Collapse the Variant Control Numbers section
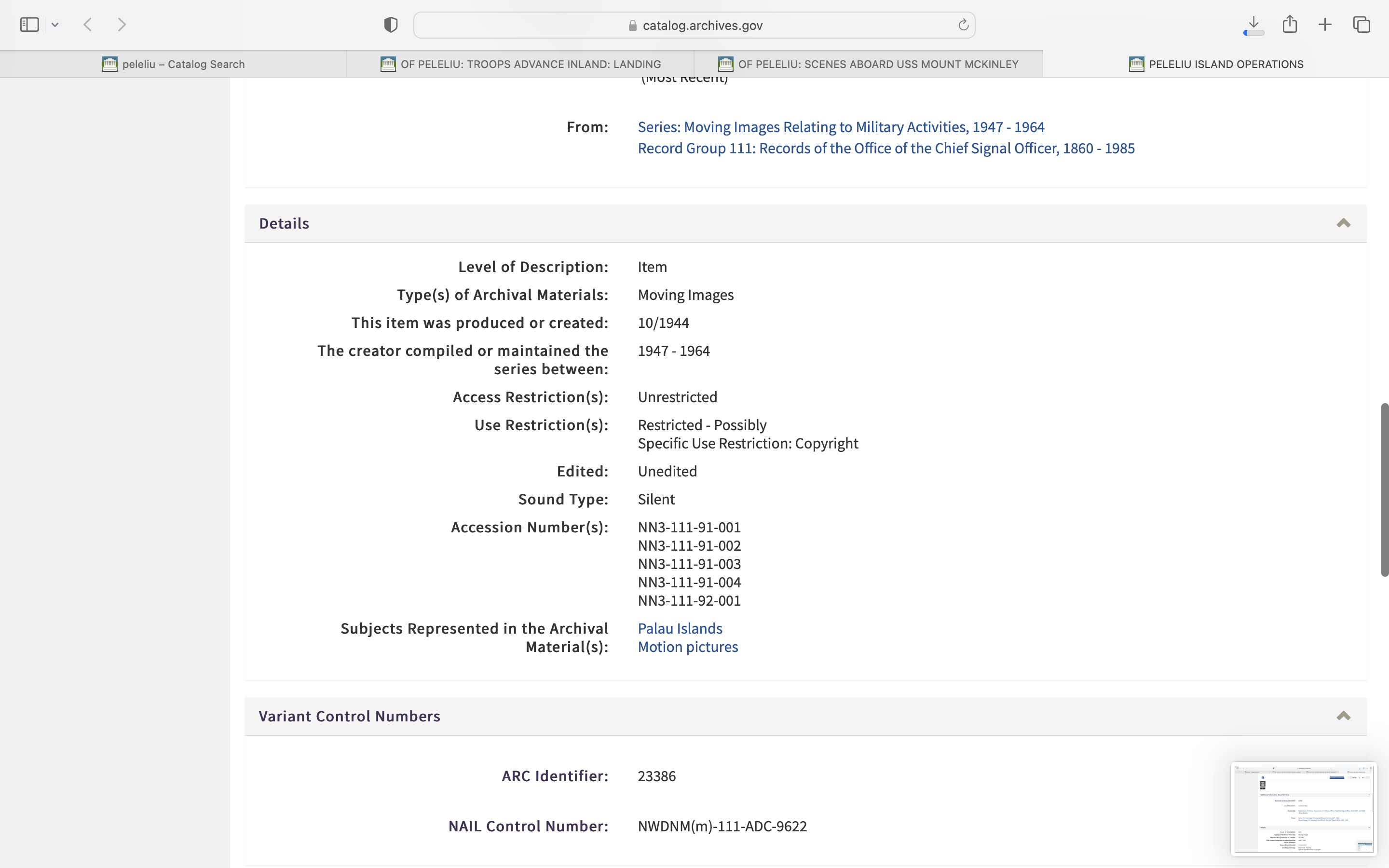This screenshot has width=1389, height=868. coord(1343,716)
